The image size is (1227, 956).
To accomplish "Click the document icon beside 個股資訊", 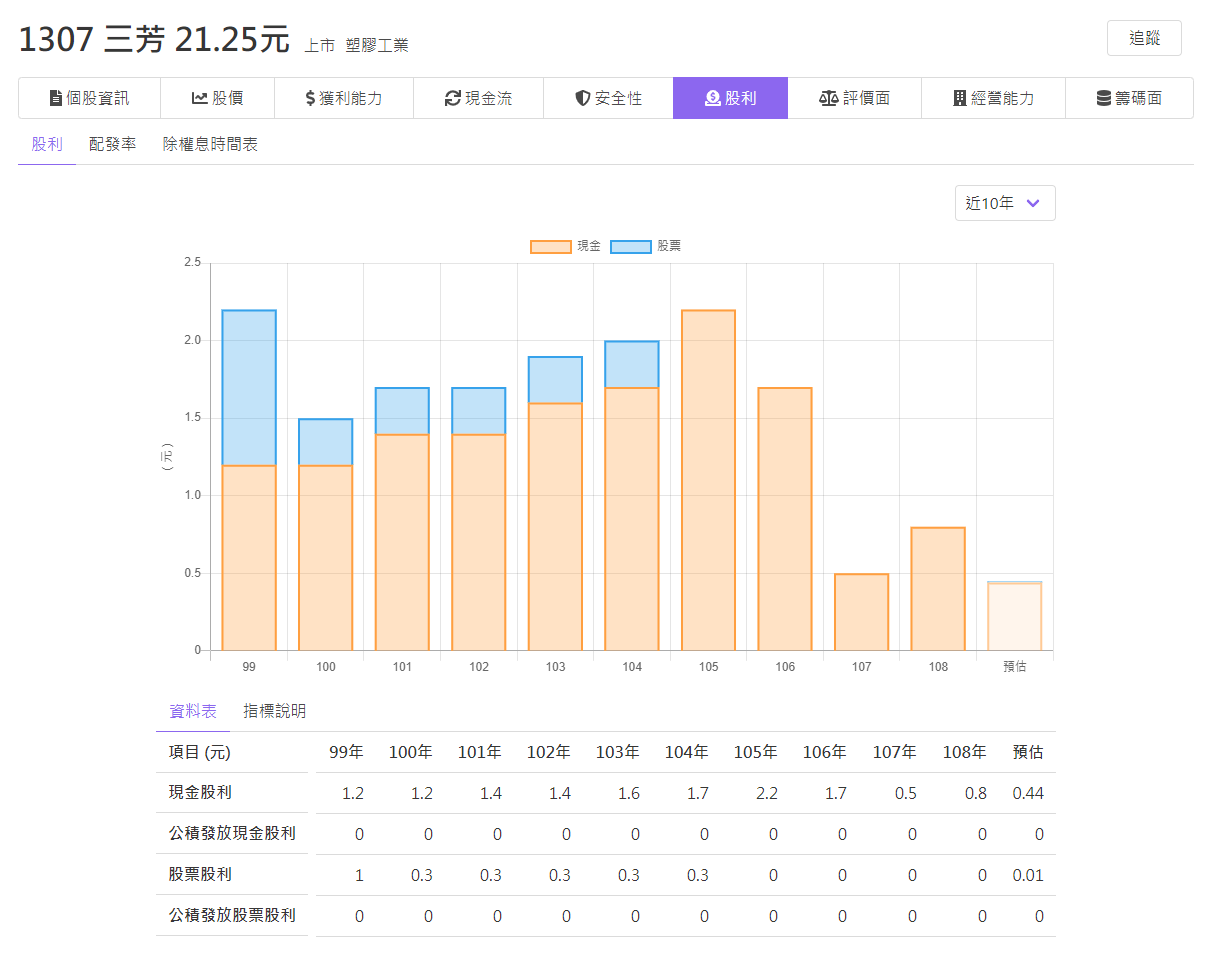I will (x=56, y=98).
